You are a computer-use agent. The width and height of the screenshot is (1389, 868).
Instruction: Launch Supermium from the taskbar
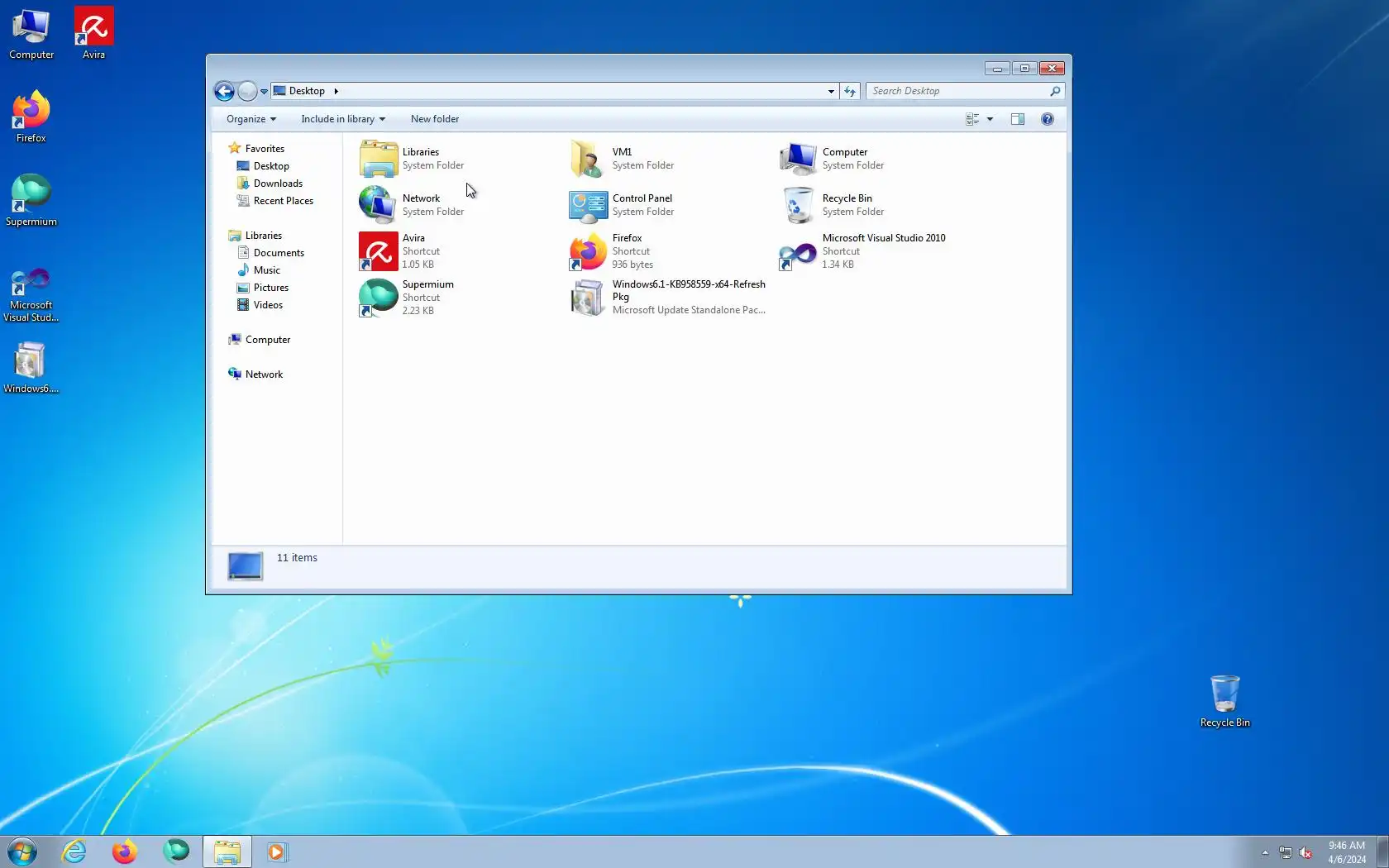pyautogui.click(x=175, y=851)
